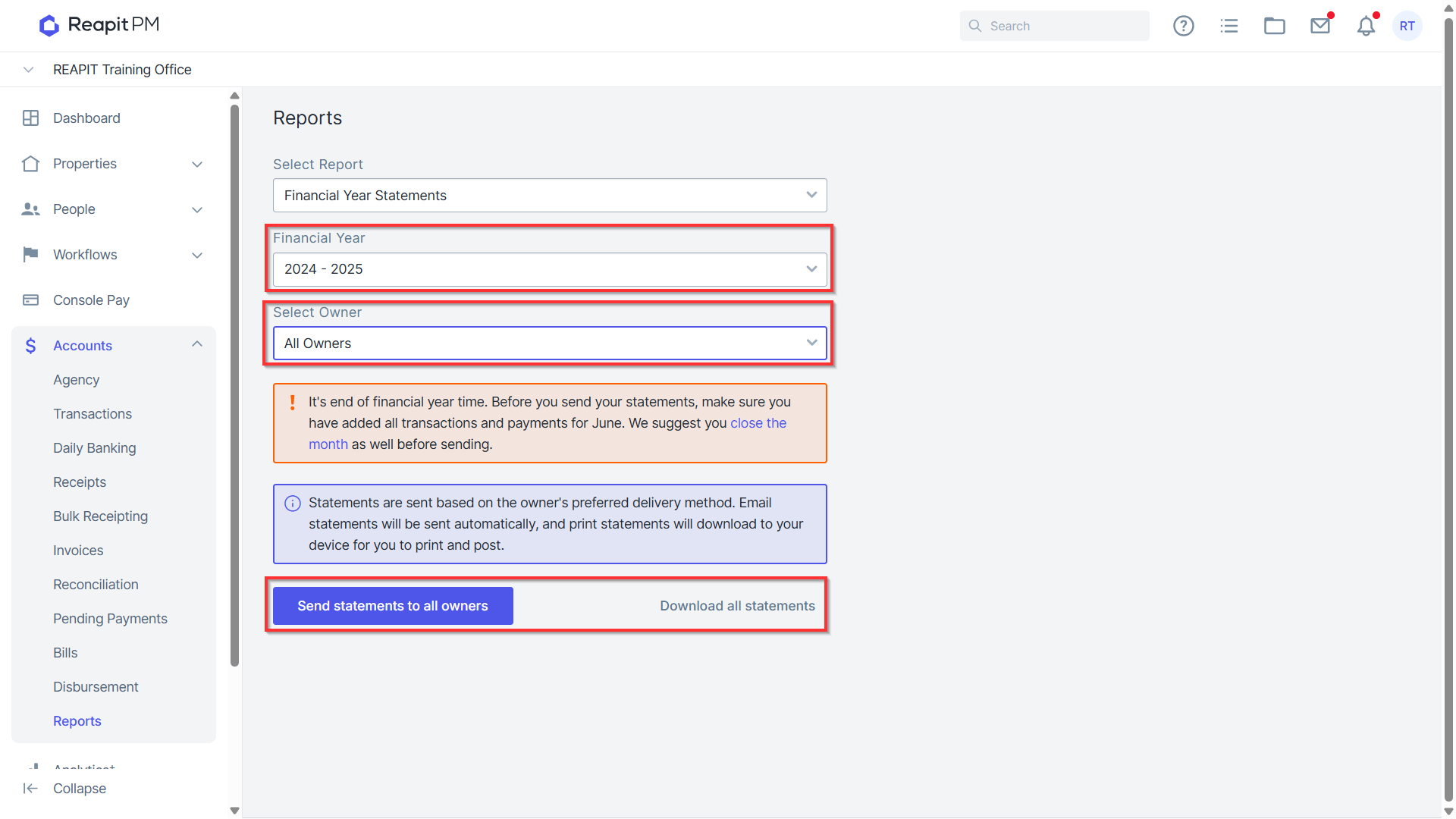Screen dimensions: 1456x819
Task: Click Send statements to all owners
Action: click(393, 606)
